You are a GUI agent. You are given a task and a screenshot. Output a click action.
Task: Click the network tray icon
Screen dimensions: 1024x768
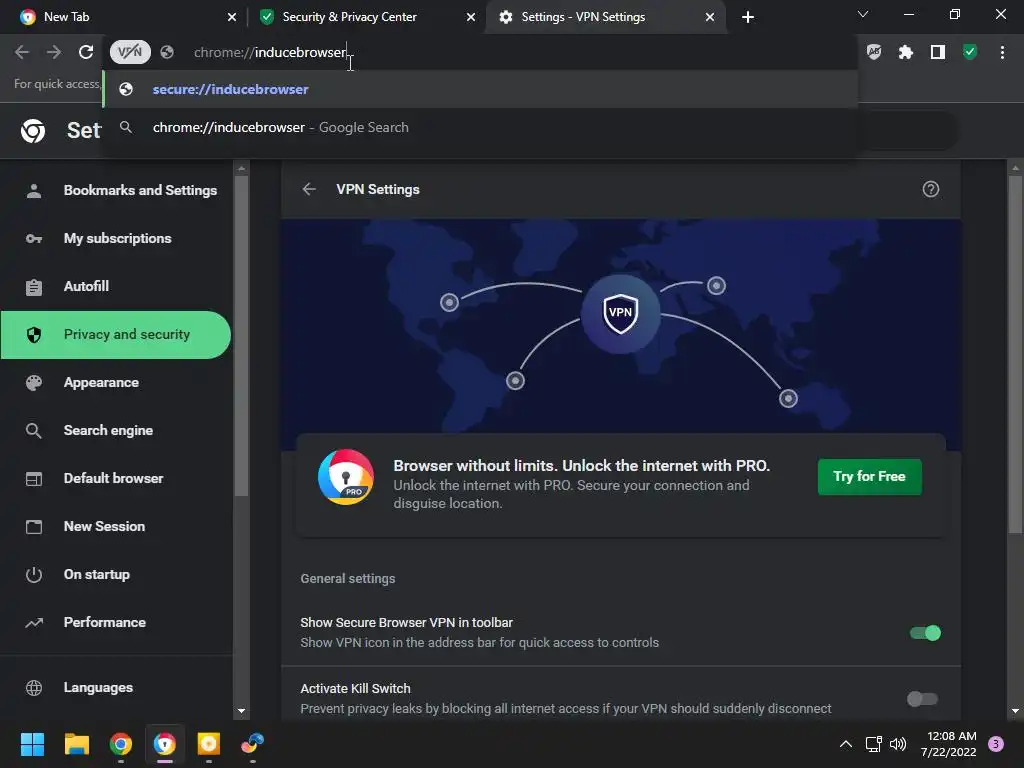pos(873,744)
